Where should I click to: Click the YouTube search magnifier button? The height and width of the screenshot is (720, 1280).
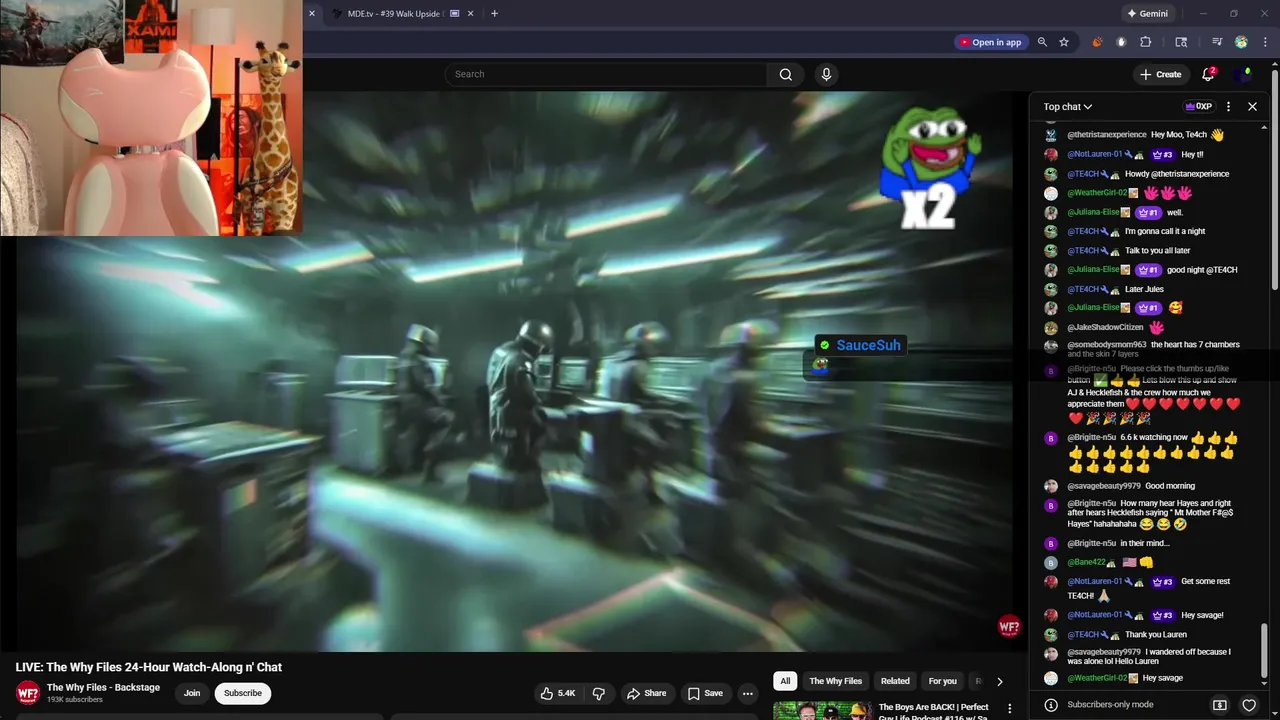tap(786, 74)
